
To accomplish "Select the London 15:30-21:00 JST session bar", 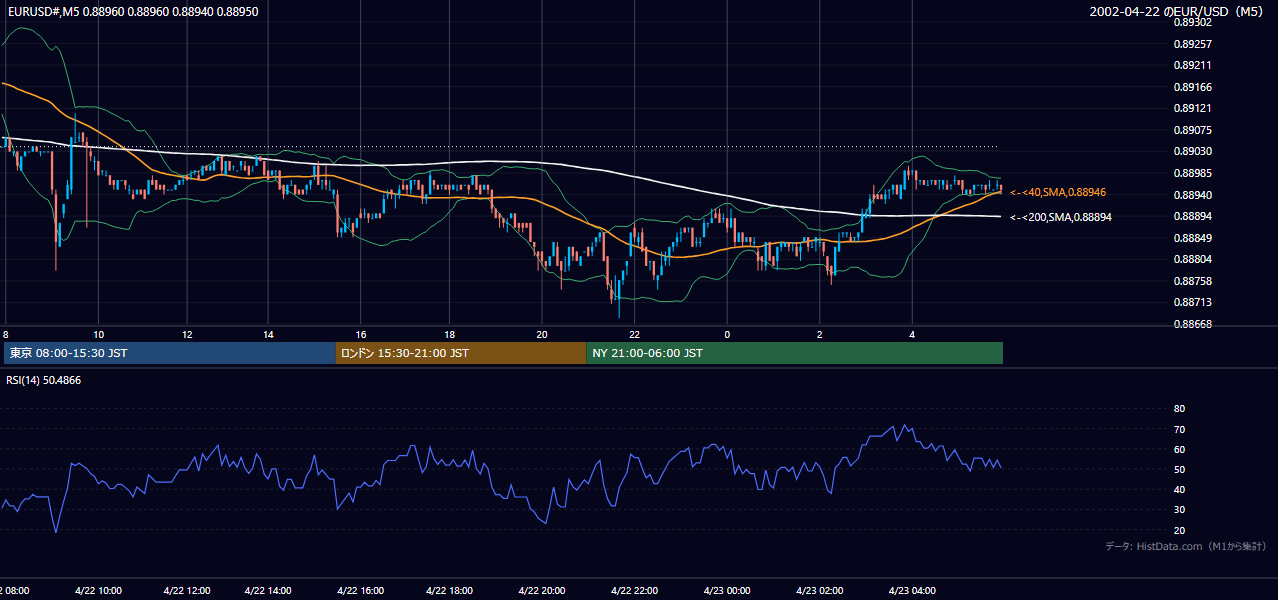I will (461, 353).
